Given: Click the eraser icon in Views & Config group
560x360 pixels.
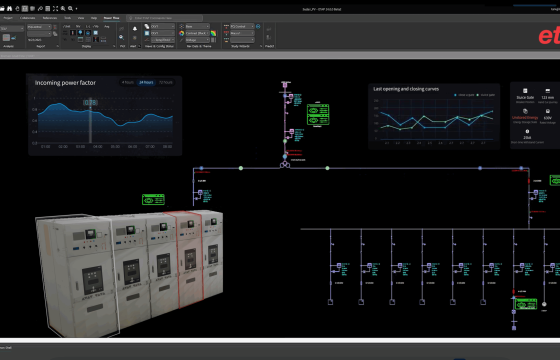Looking at the screenshot, I should (146, 26).
